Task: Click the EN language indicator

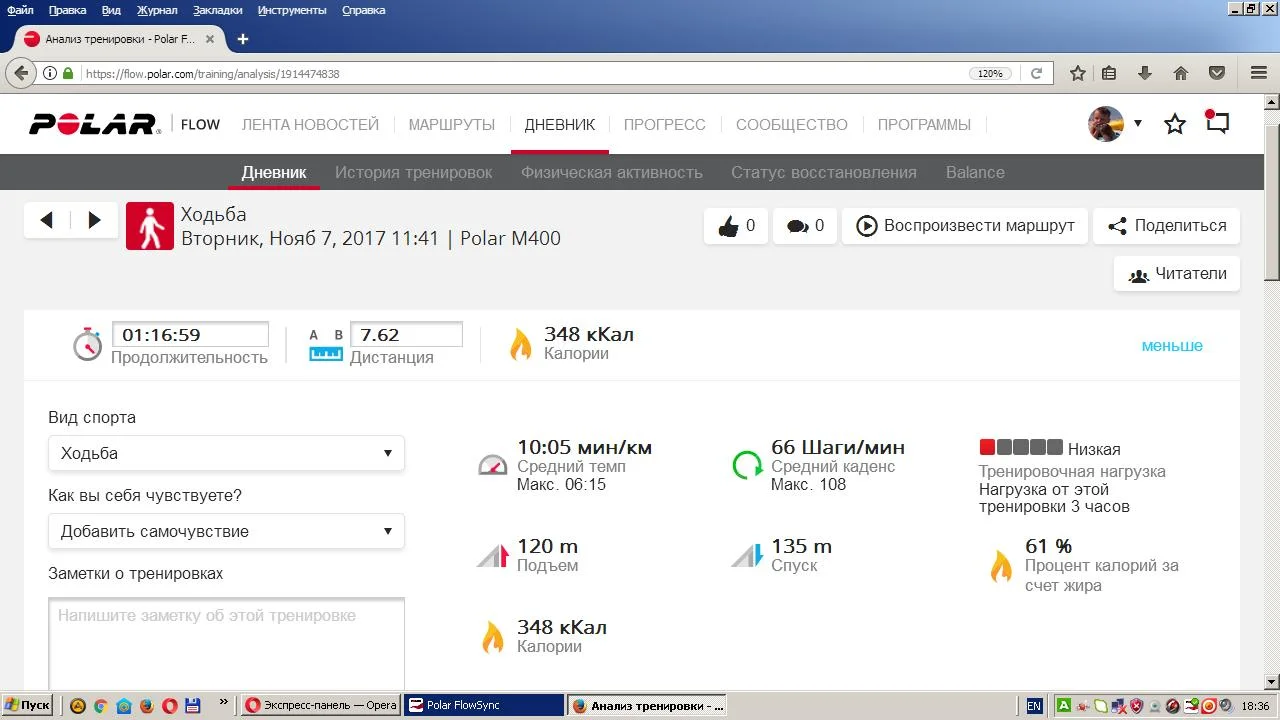Action: click(x=1034, y=705)
